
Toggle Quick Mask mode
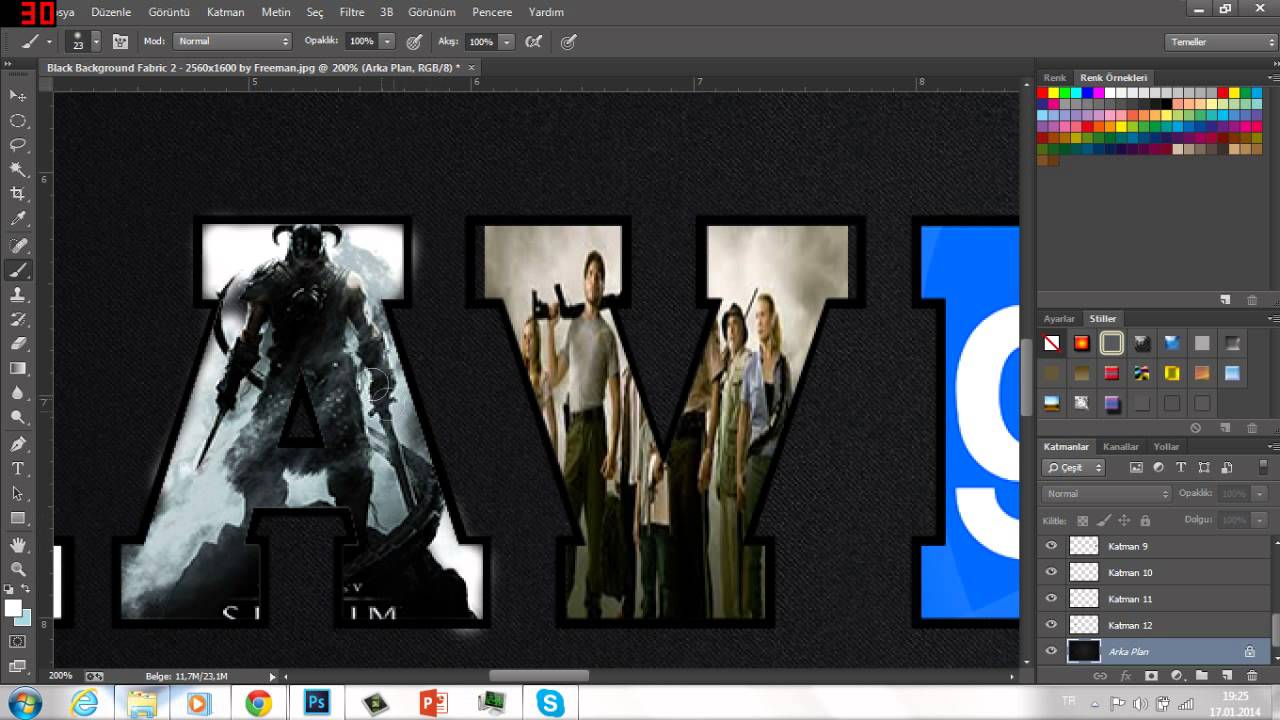coord(18,641)
